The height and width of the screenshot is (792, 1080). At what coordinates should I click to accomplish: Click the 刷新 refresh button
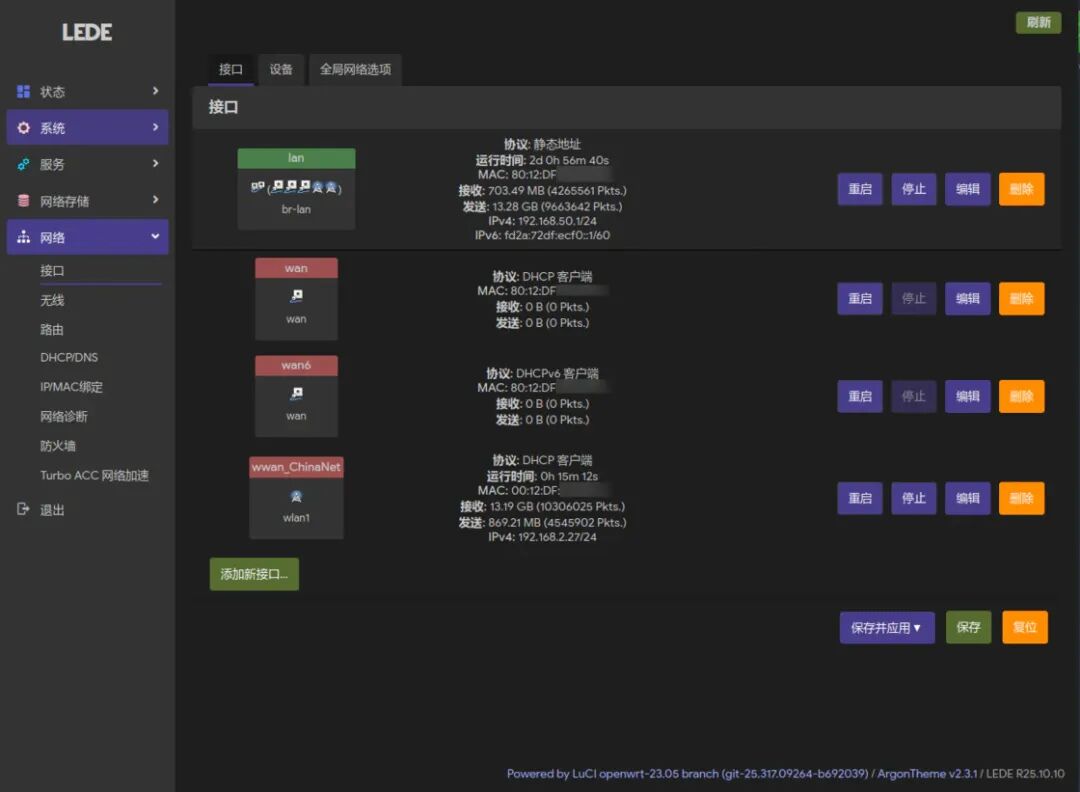coord(1039,23)
